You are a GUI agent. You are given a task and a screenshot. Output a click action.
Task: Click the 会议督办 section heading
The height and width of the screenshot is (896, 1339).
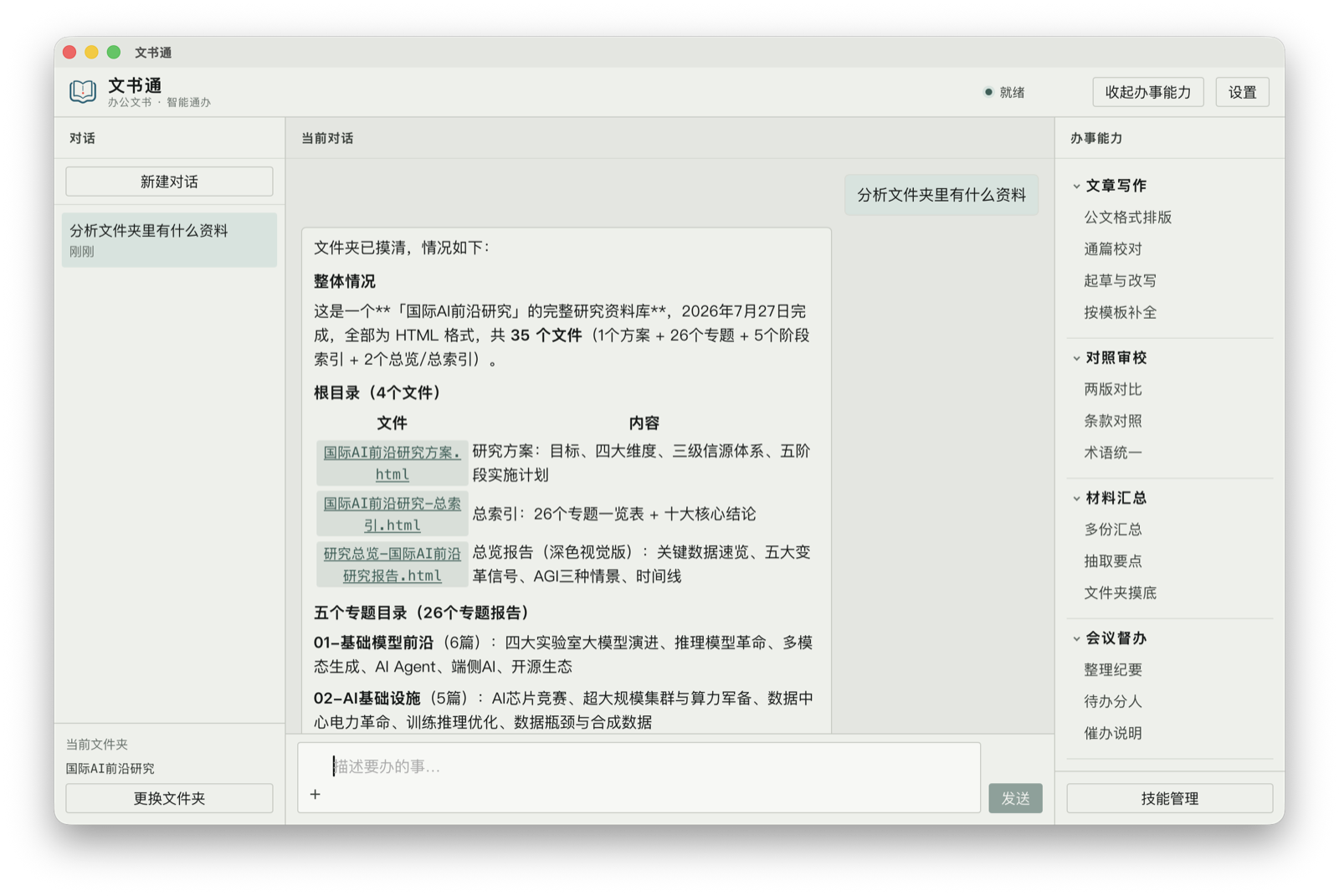[x=1116, y=638]
